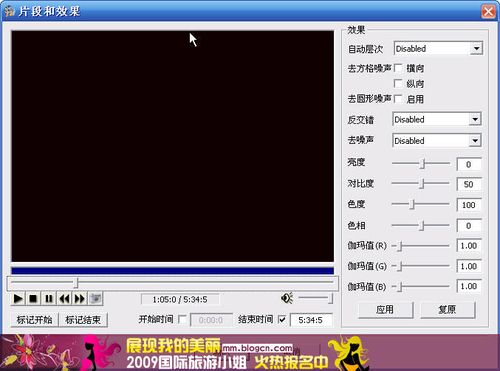Click the 应用 button
Image resolution: width=500 pixels, height=371 pixels.
[x=385, y=310]
